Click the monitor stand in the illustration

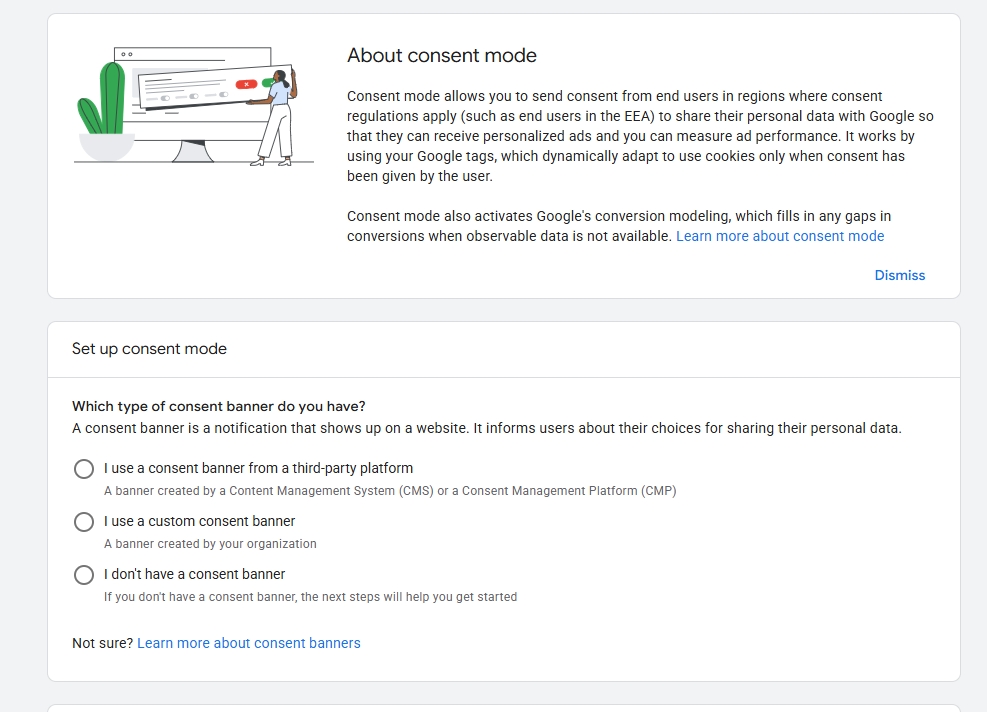(192, 152)
